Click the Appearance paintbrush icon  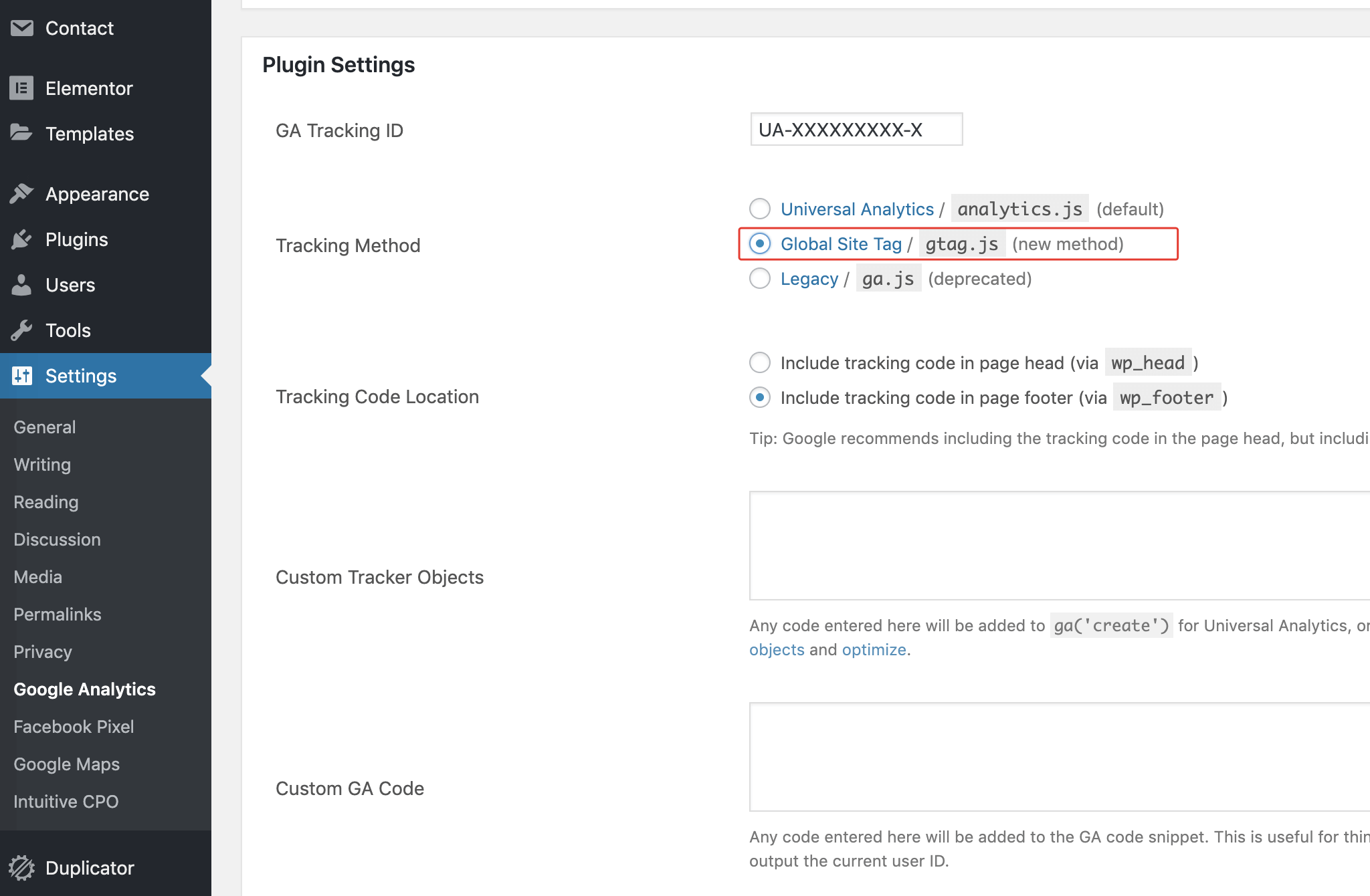(x=21, y=194)
